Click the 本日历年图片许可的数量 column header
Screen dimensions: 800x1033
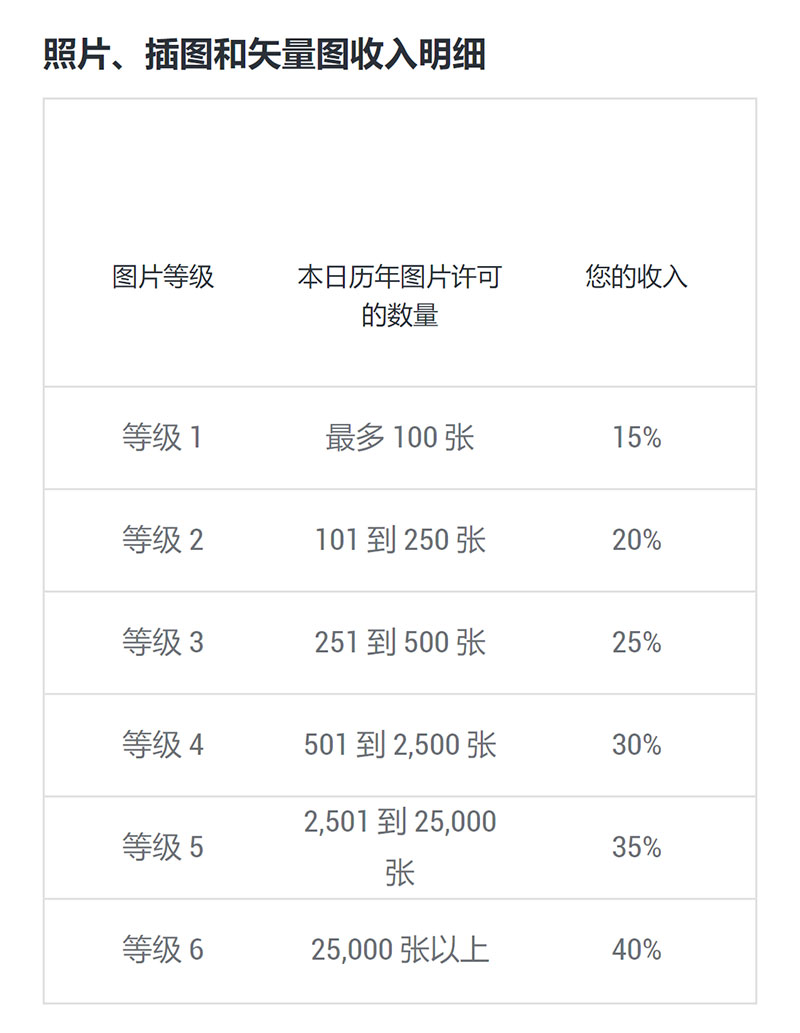399,296
